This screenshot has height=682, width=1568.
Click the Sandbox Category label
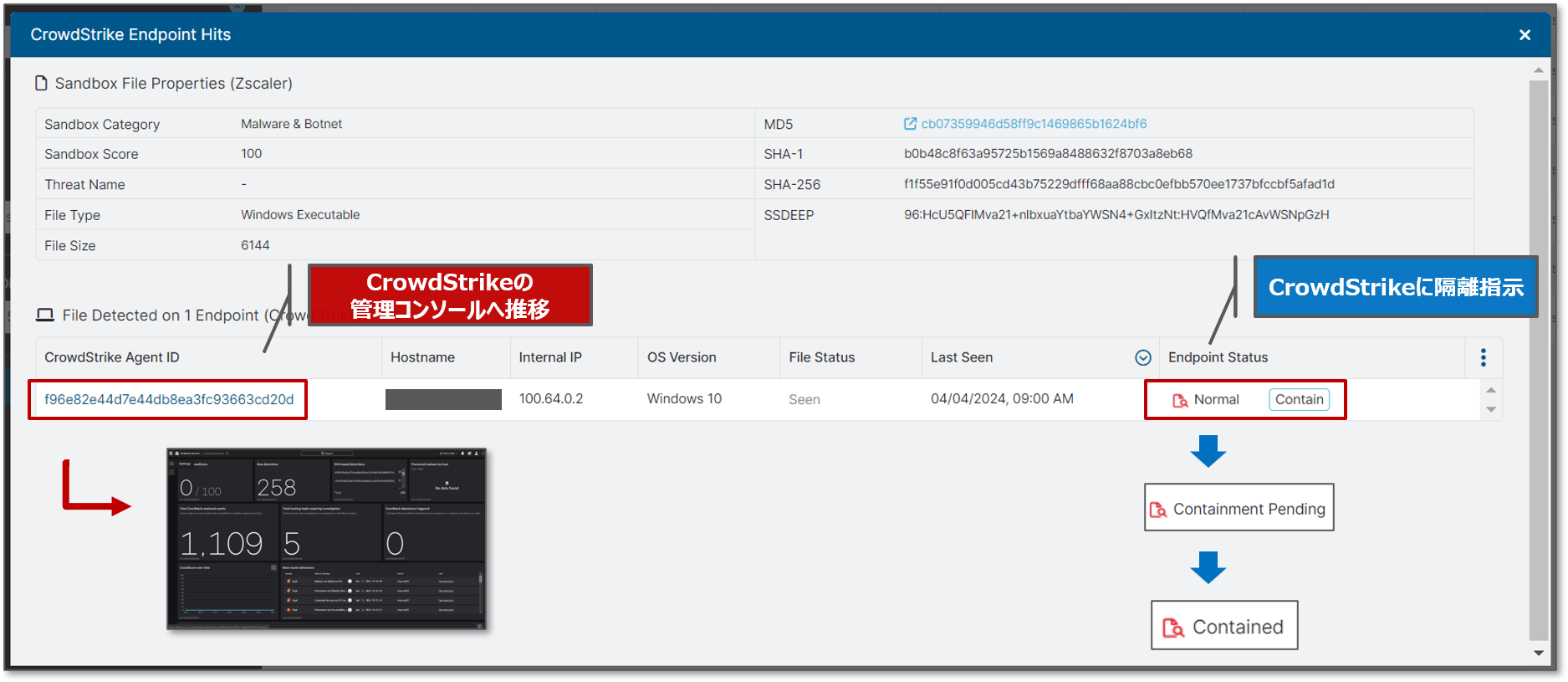102,124
